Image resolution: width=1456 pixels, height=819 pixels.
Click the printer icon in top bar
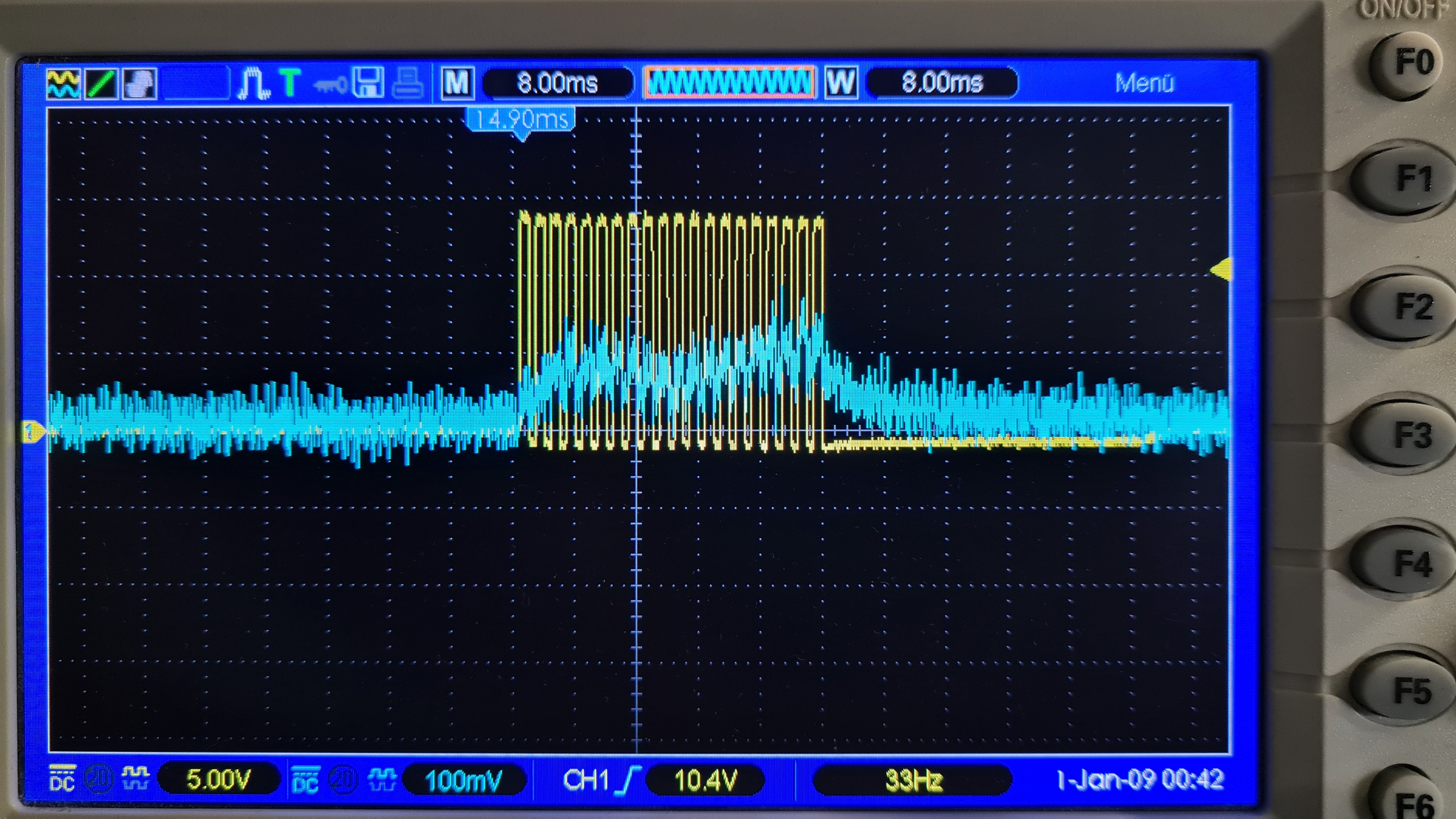pyautogui.click(x=408, y=84)
